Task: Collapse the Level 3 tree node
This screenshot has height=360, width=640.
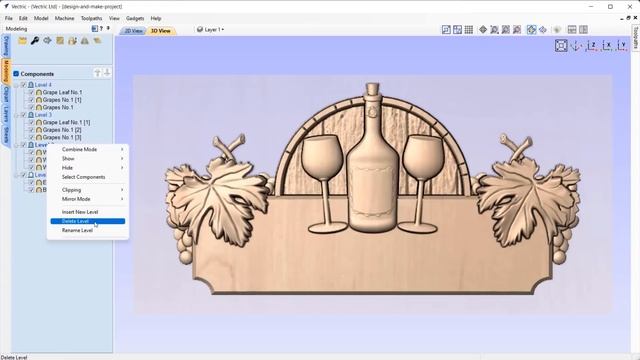Action: [x=17, y=115]
